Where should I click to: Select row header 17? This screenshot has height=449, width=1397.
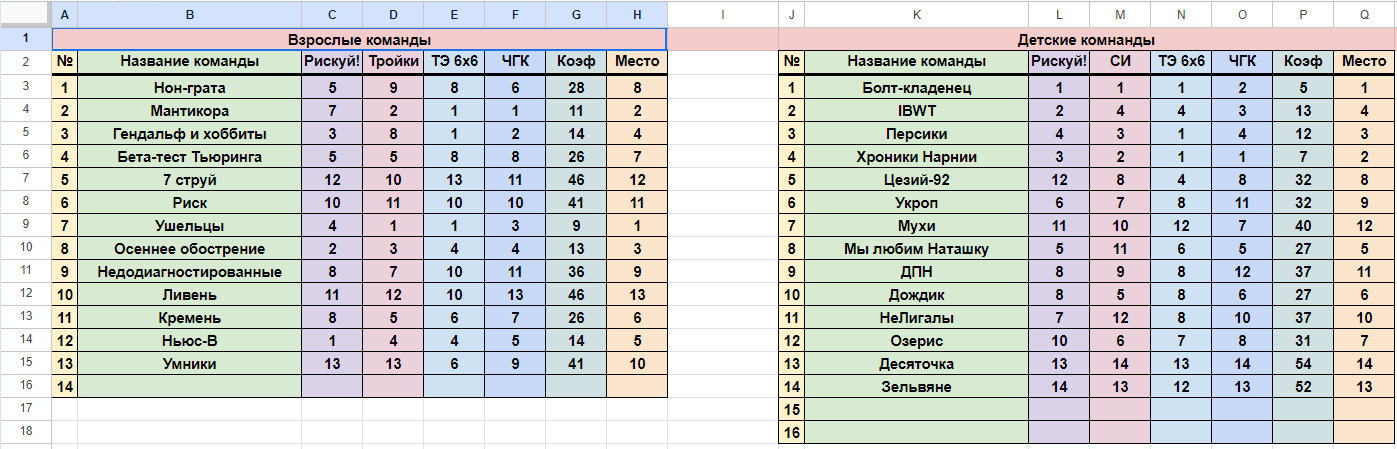(25, 408)
